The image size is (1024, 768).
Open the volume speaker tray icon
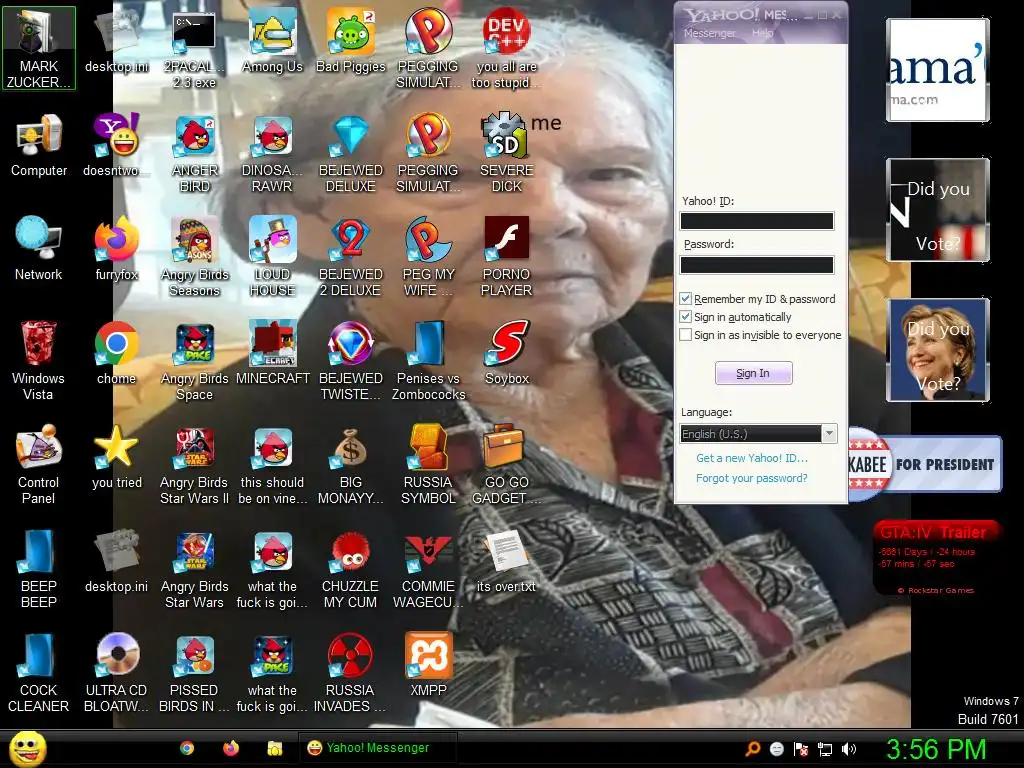(849, 749)
